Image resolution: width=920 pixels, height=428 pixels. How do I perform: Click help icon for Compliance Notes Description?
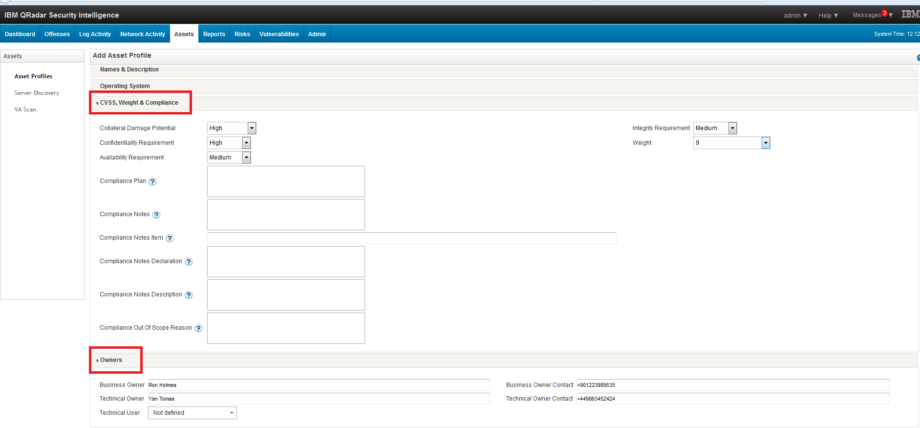click(188, 294)
